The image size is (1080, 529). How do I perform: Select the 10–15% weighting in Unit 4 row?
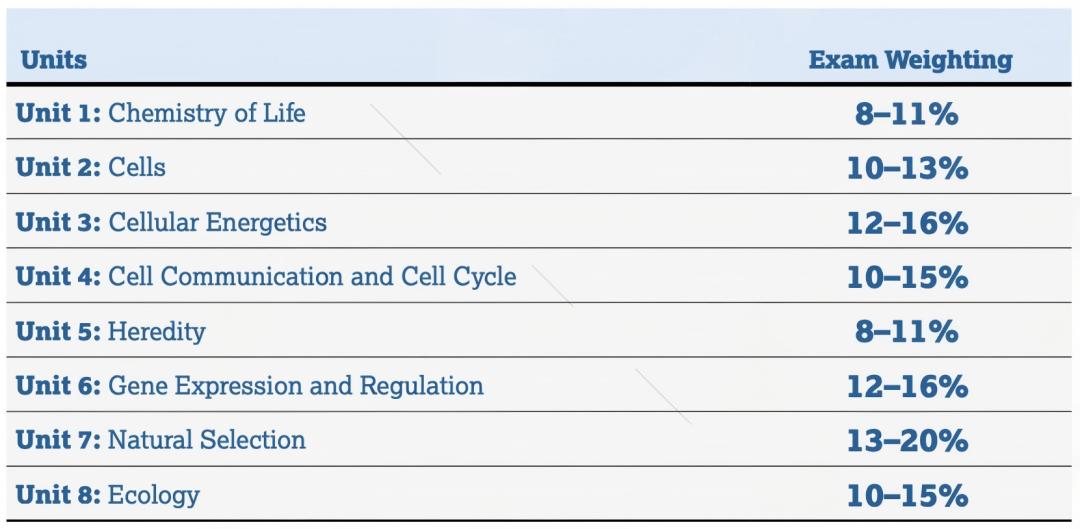[907, 277]
